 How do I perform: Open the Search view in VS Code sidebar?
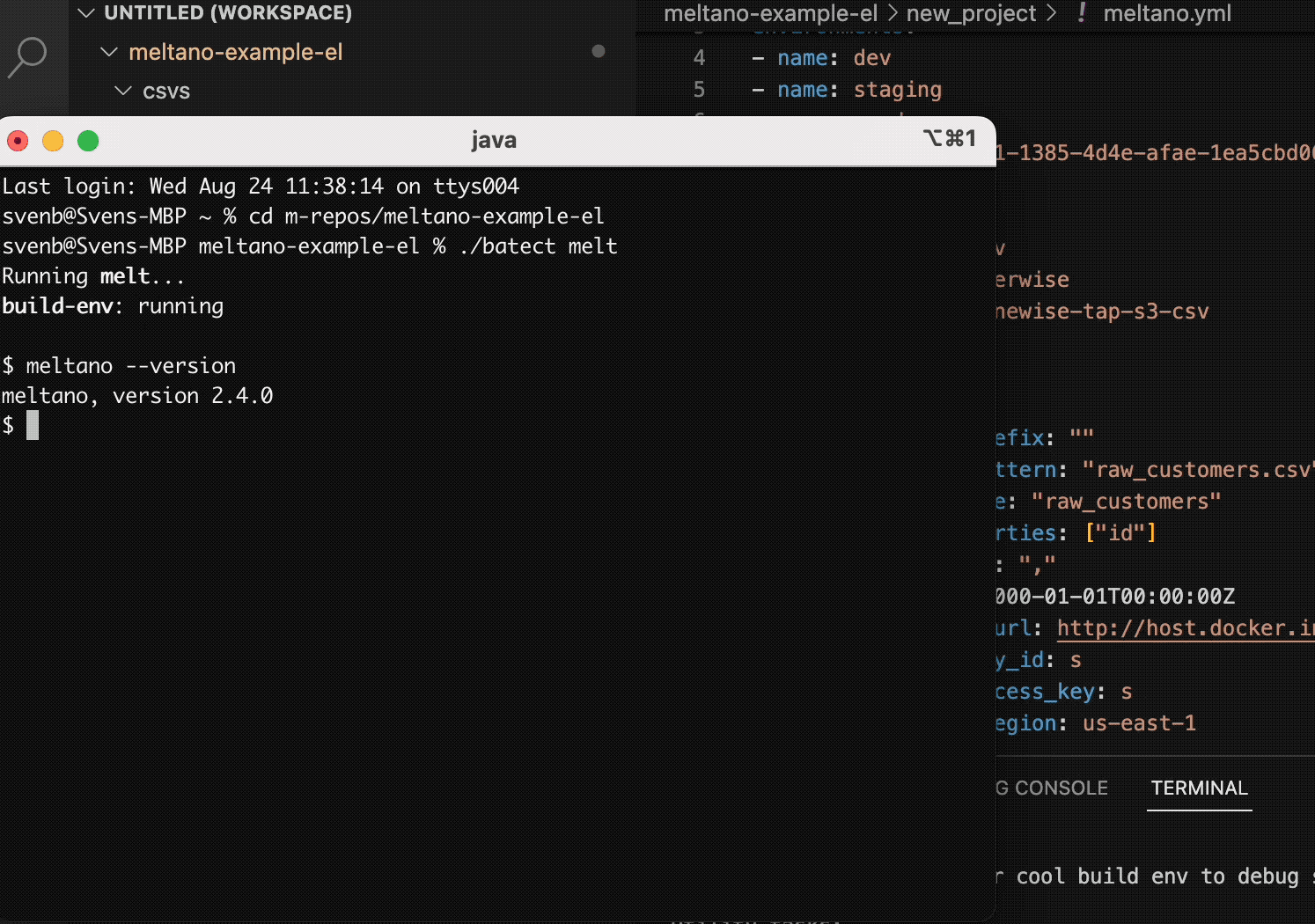pos(27,56)
